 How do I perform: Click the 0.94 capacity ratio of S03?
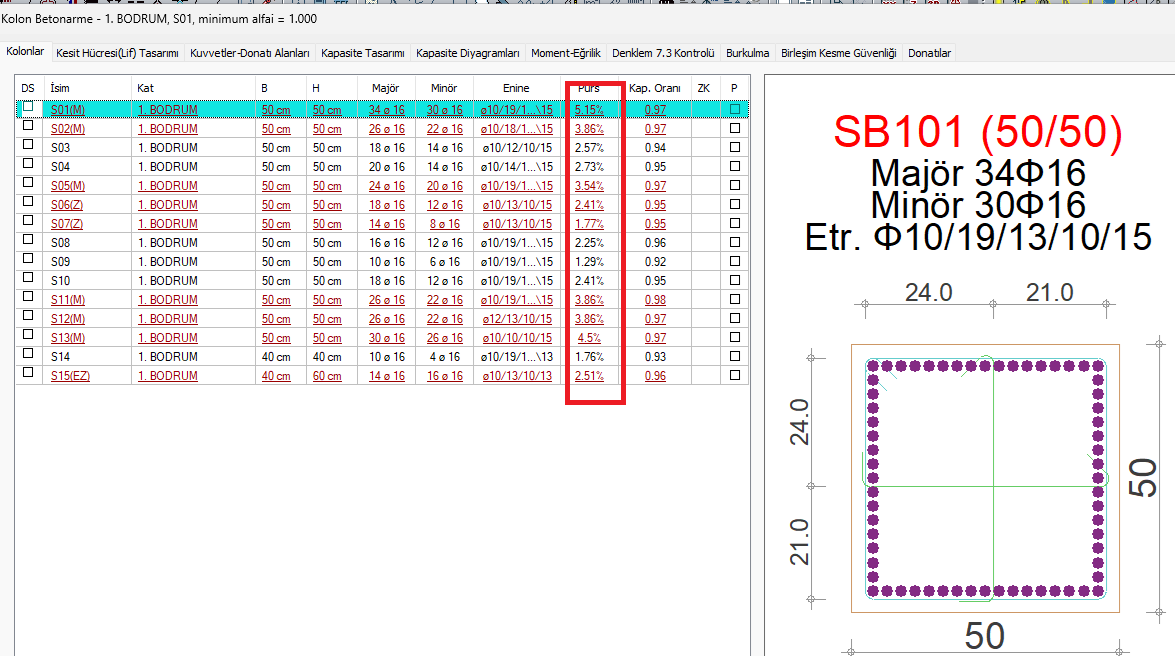point(655,148)
